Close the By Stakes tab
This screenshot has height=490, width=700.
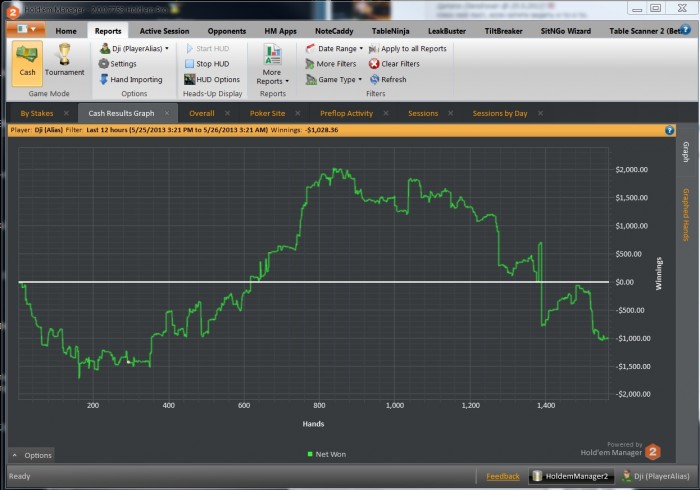pyautogui.click(x=67, y=113)
